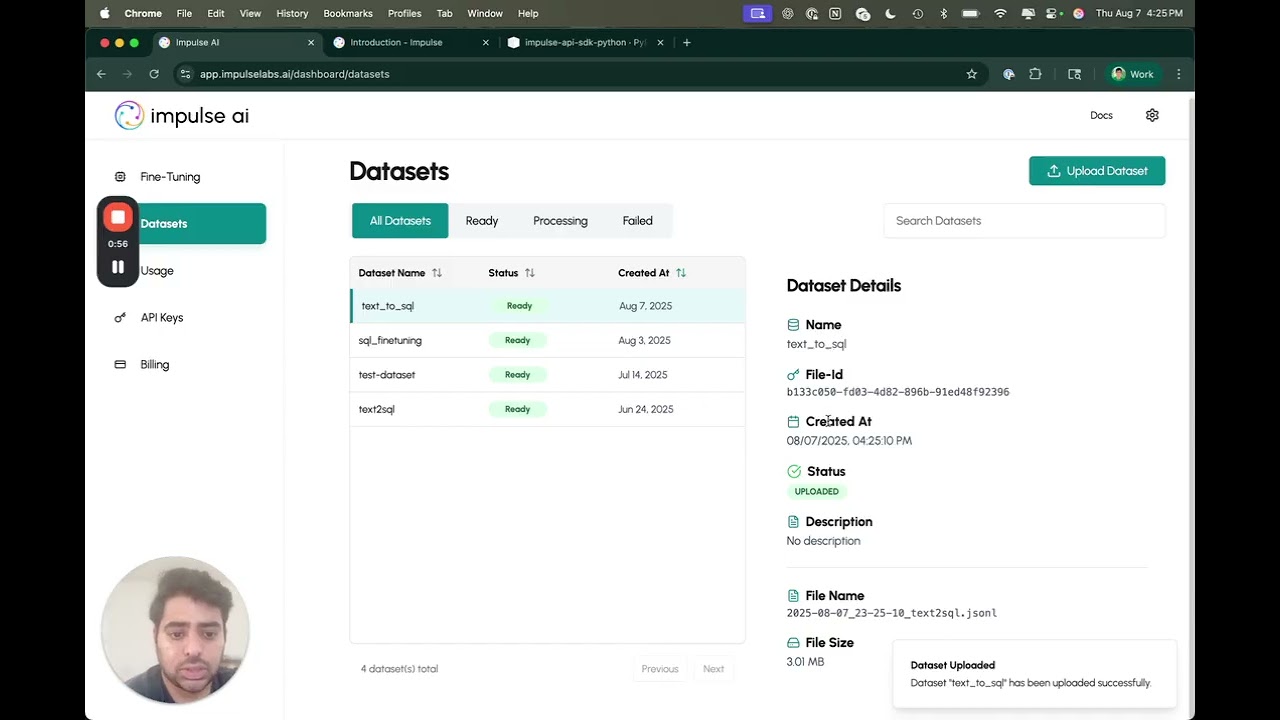The height and width of the screenshot is (720, 1280).
Task: Open the History menu
Action: 292,13
